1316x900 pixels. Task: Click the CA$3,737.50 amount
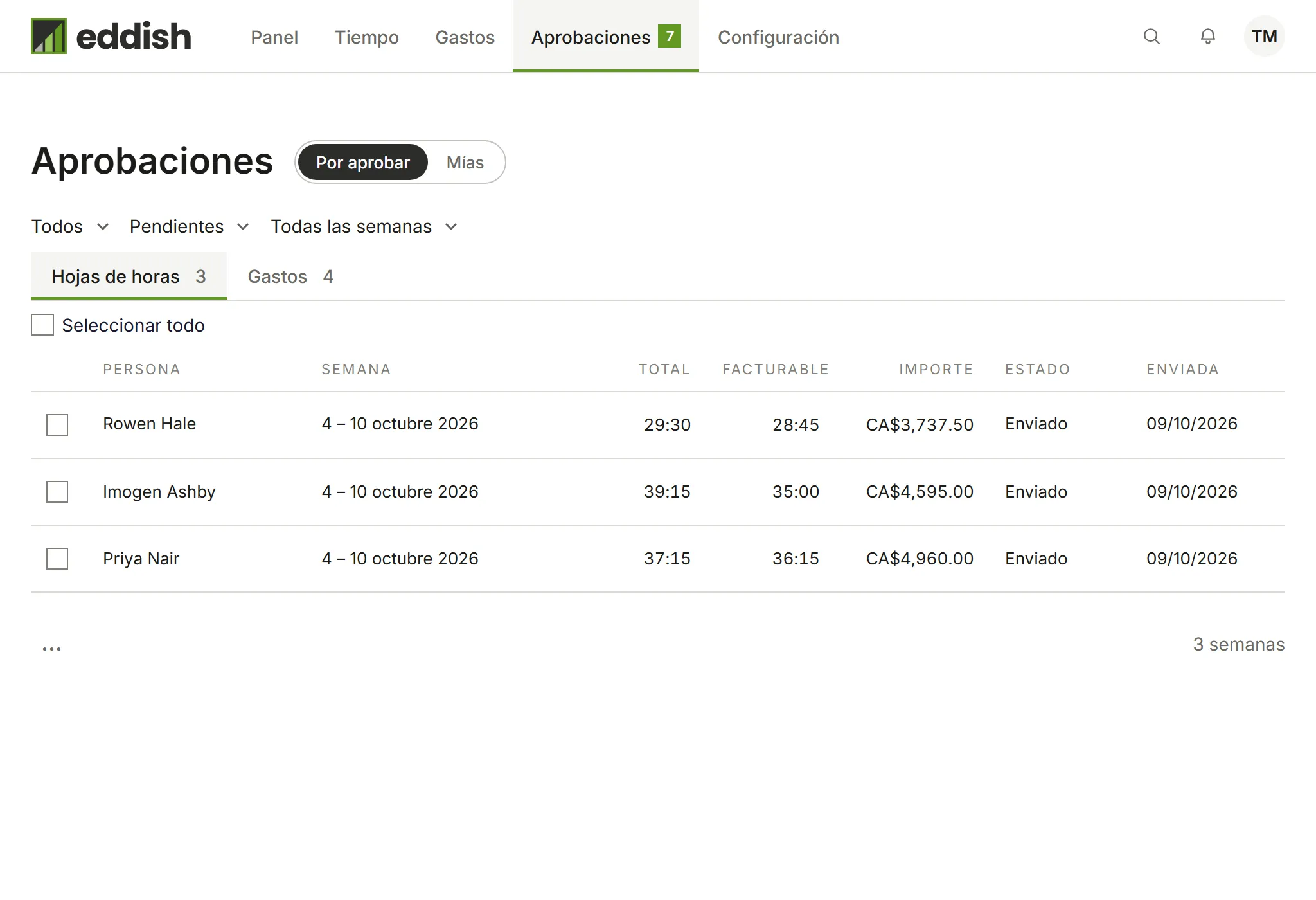[x=920, y=425]
